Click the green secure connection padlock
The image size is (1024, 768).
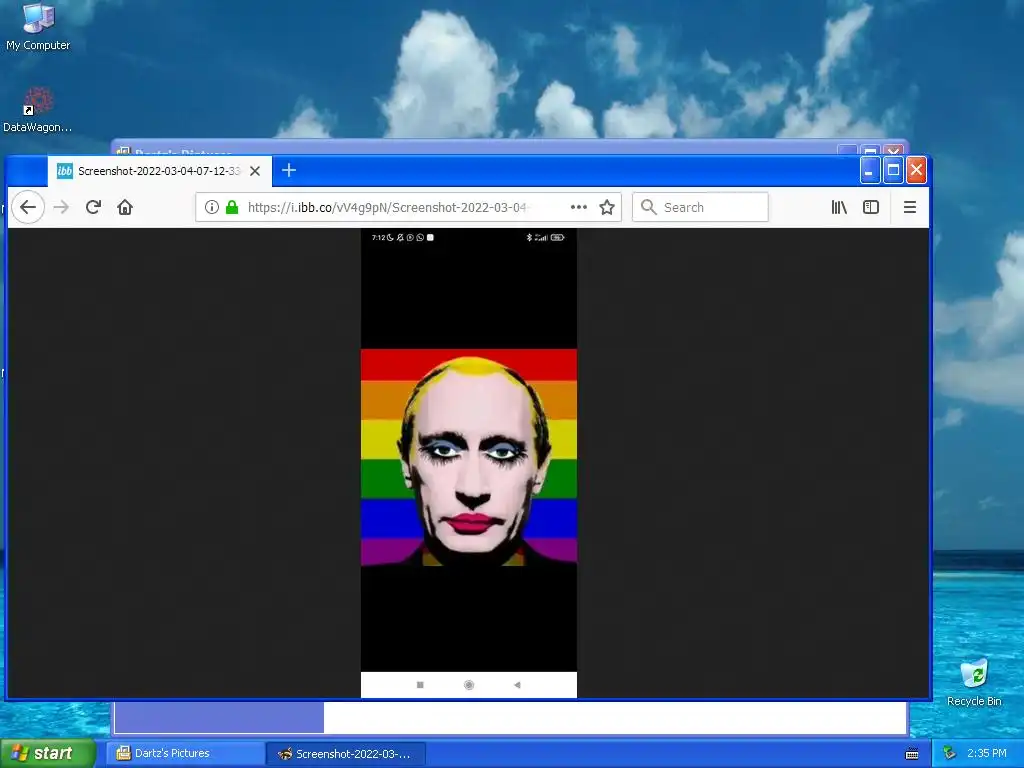click(232, 207)
